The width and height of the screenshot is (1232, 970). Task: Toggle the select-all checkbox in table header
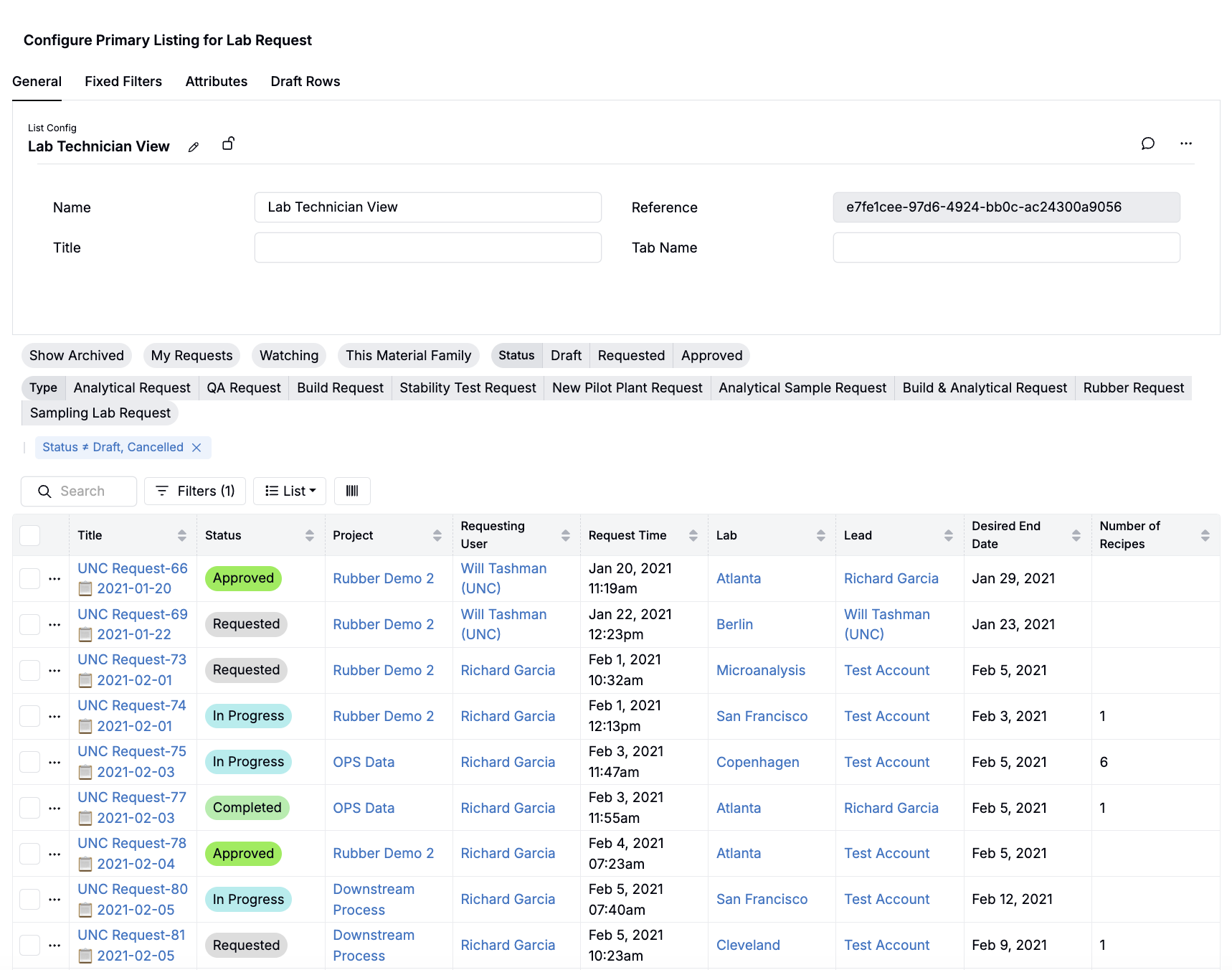(x=30, y=535)
